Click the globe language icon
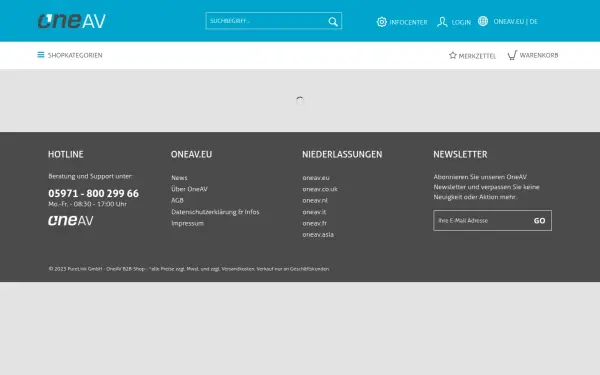 pyautogui.click(x=483, y=21)
